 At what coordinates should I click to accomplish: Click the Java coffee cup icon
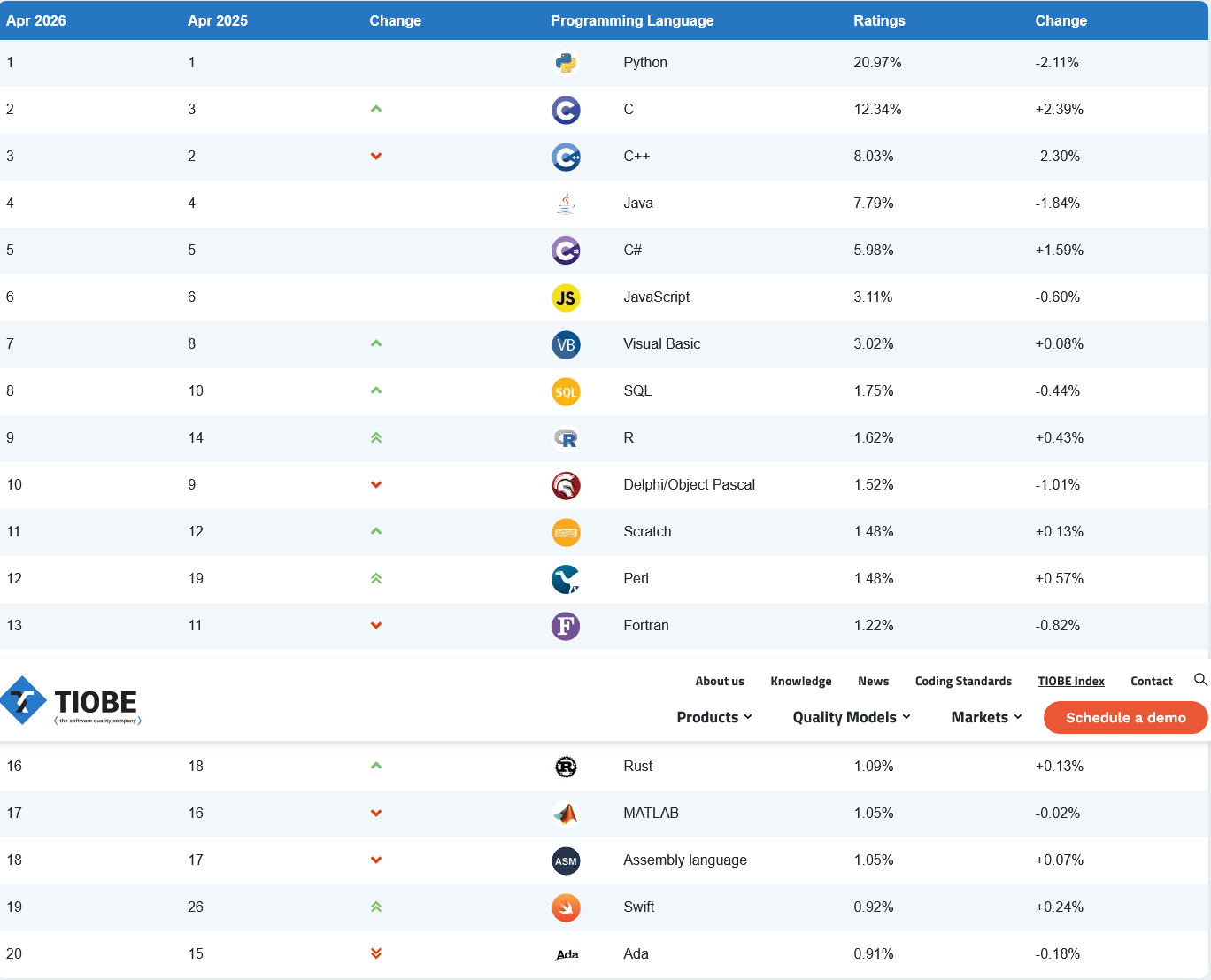click(x=566, y=204)
